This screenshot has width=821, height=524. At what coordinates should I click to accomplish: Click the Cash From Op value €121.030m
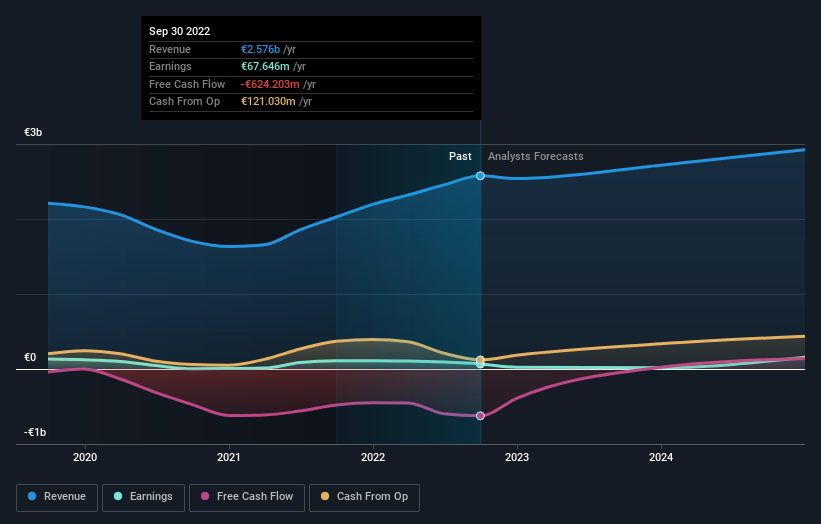click(x=268, y=102)
